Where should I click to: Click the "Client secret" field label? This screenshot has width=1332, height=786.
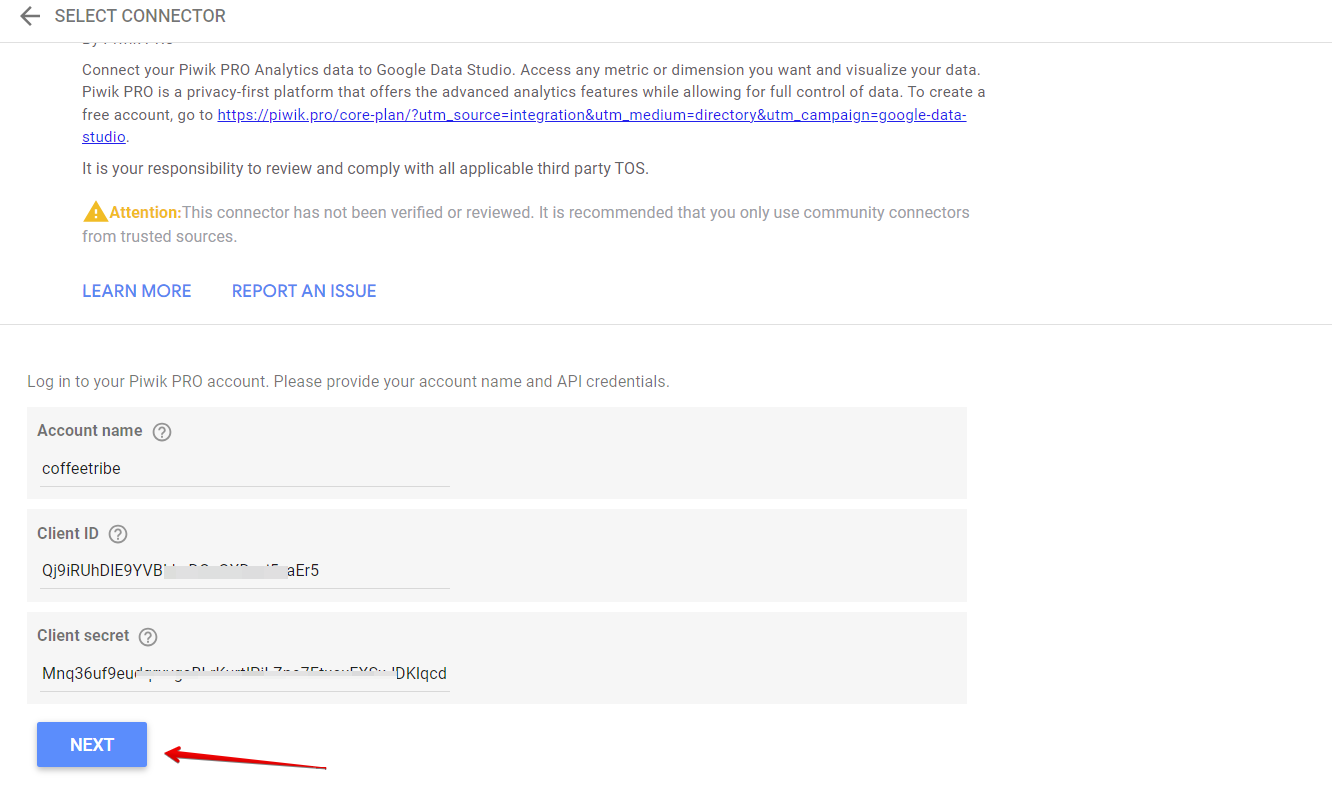coord(83,636)
